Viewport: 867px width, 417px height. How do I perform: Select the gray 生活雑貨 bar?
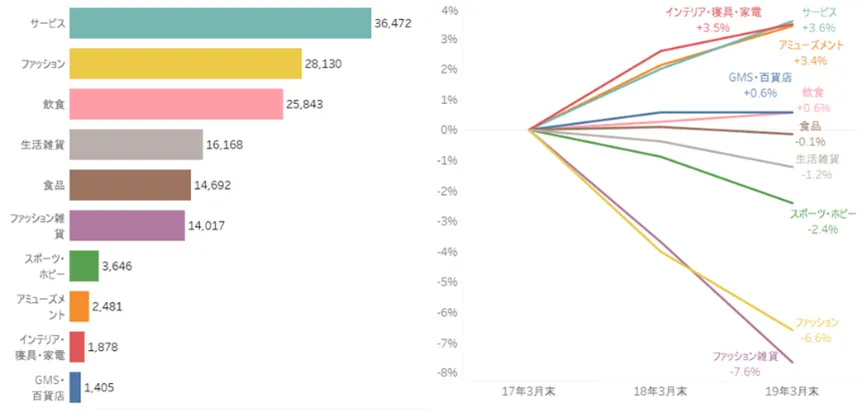click(x=136, y=145)
